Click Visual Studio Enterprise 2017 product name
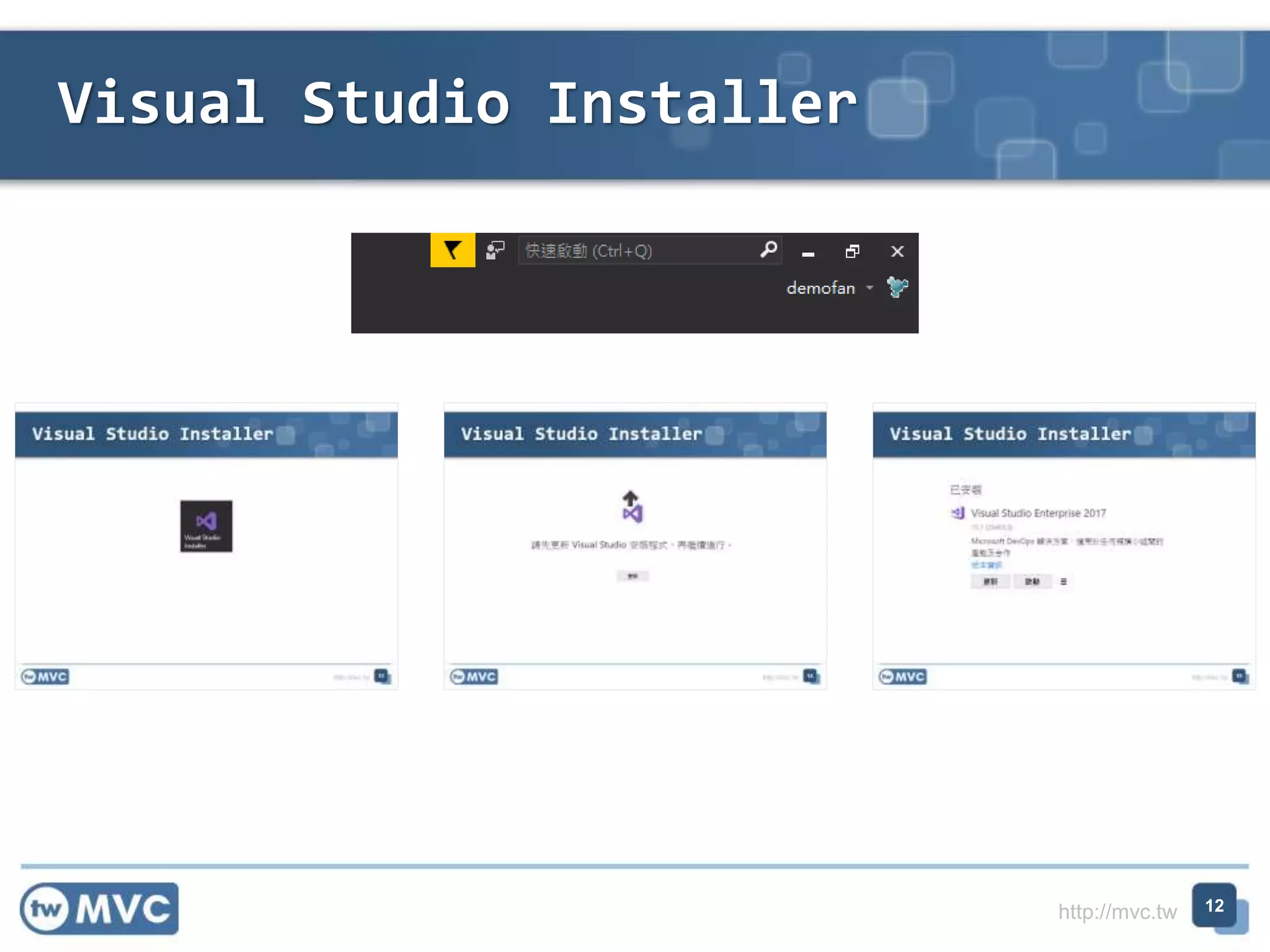 (1038, 513)
